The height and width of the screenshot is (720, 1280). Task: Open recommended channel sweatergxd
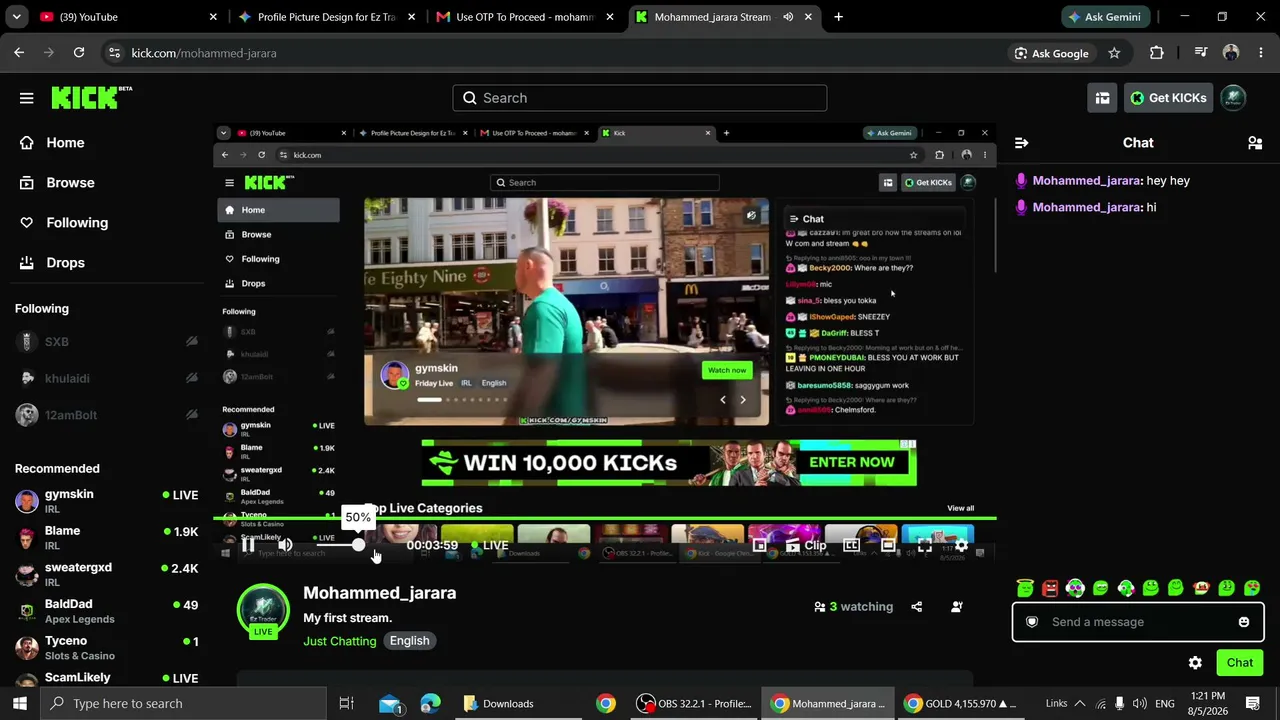pyautogui.click(x=107, y=574)
